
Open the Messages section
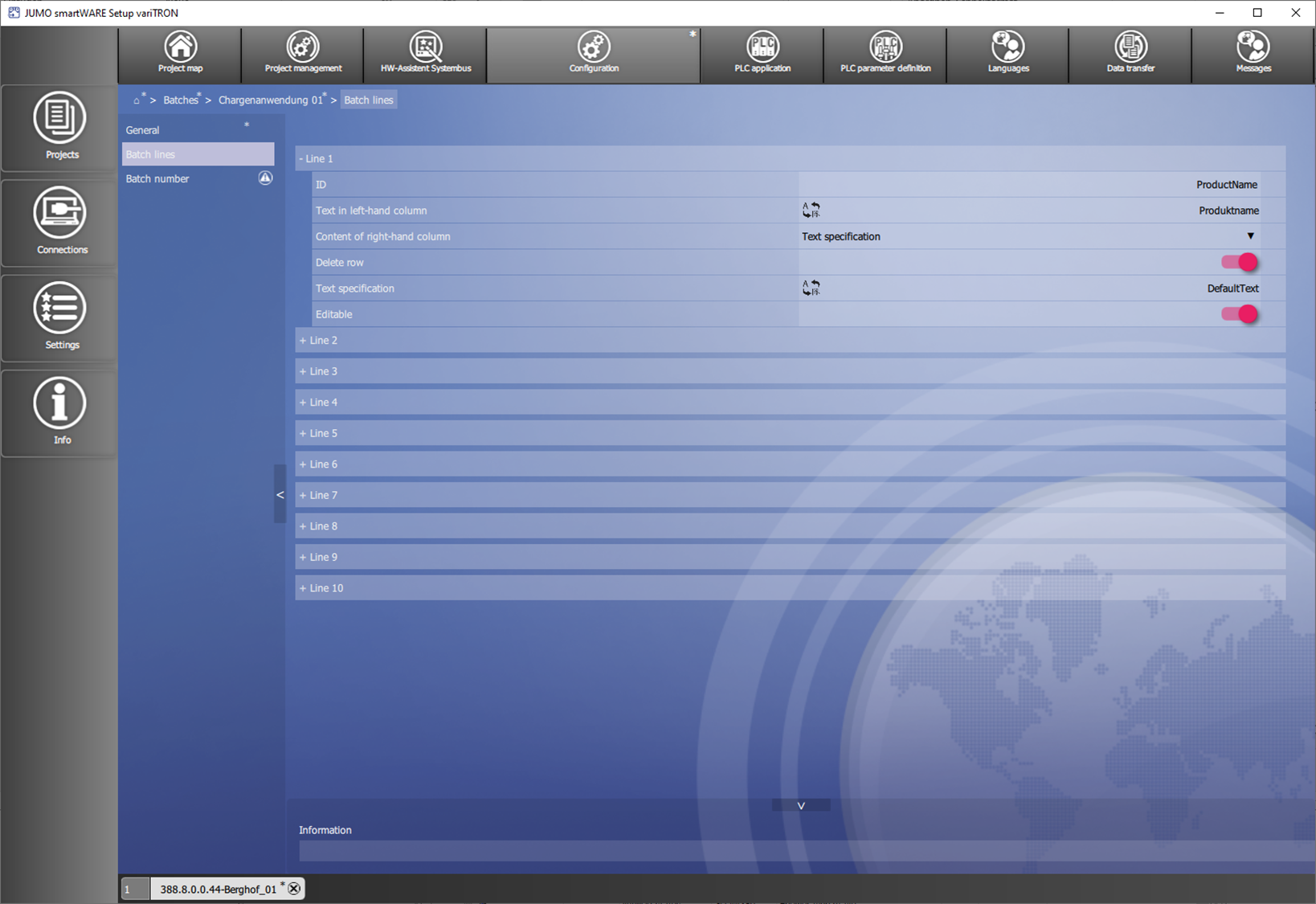click(1253, 54)
